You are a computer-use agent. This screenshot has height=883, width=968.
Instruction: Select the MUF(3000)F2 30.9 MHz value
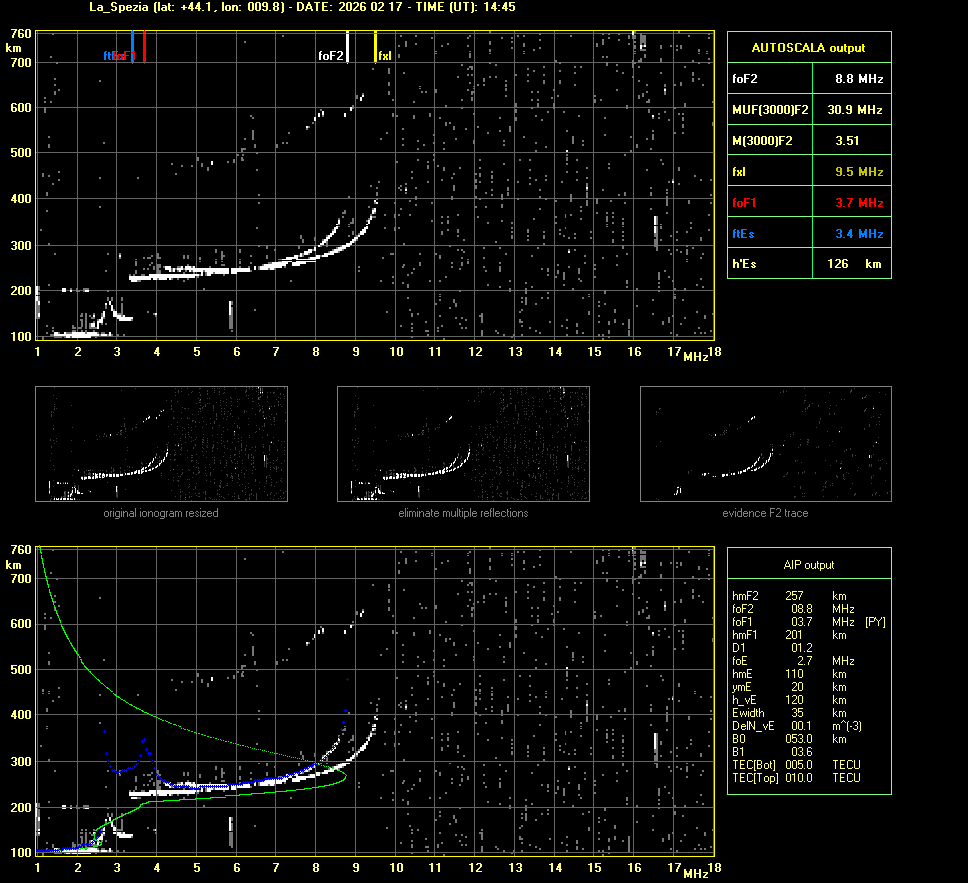(858, 109)
